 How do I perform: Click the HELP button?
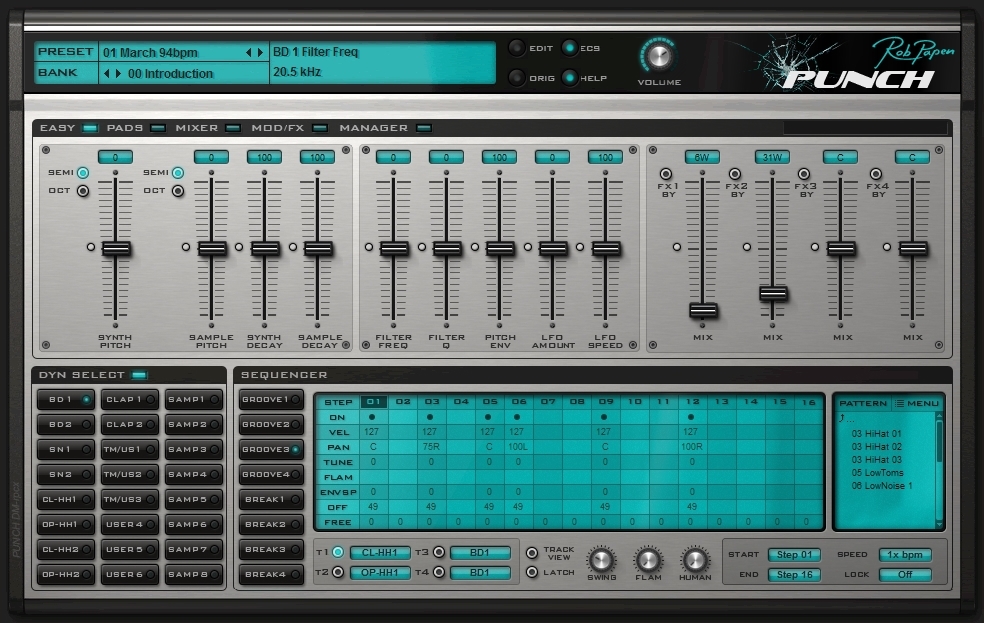(570, 77)
